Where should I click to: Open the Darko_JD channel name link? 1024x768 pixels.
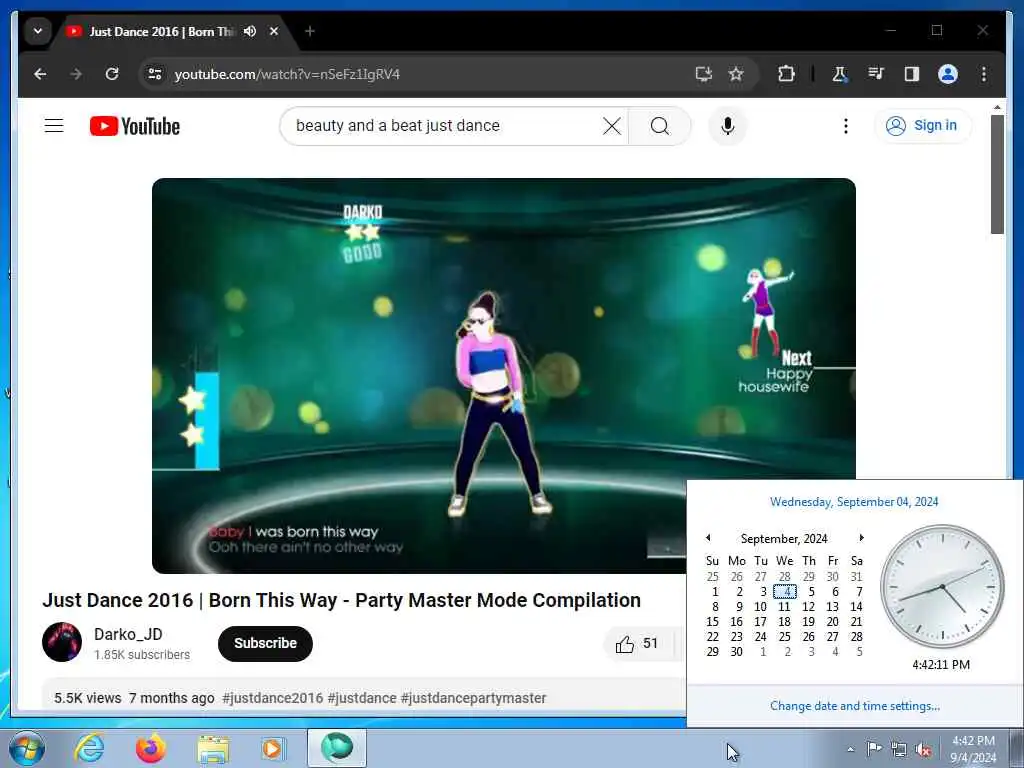tap(128, 634)
